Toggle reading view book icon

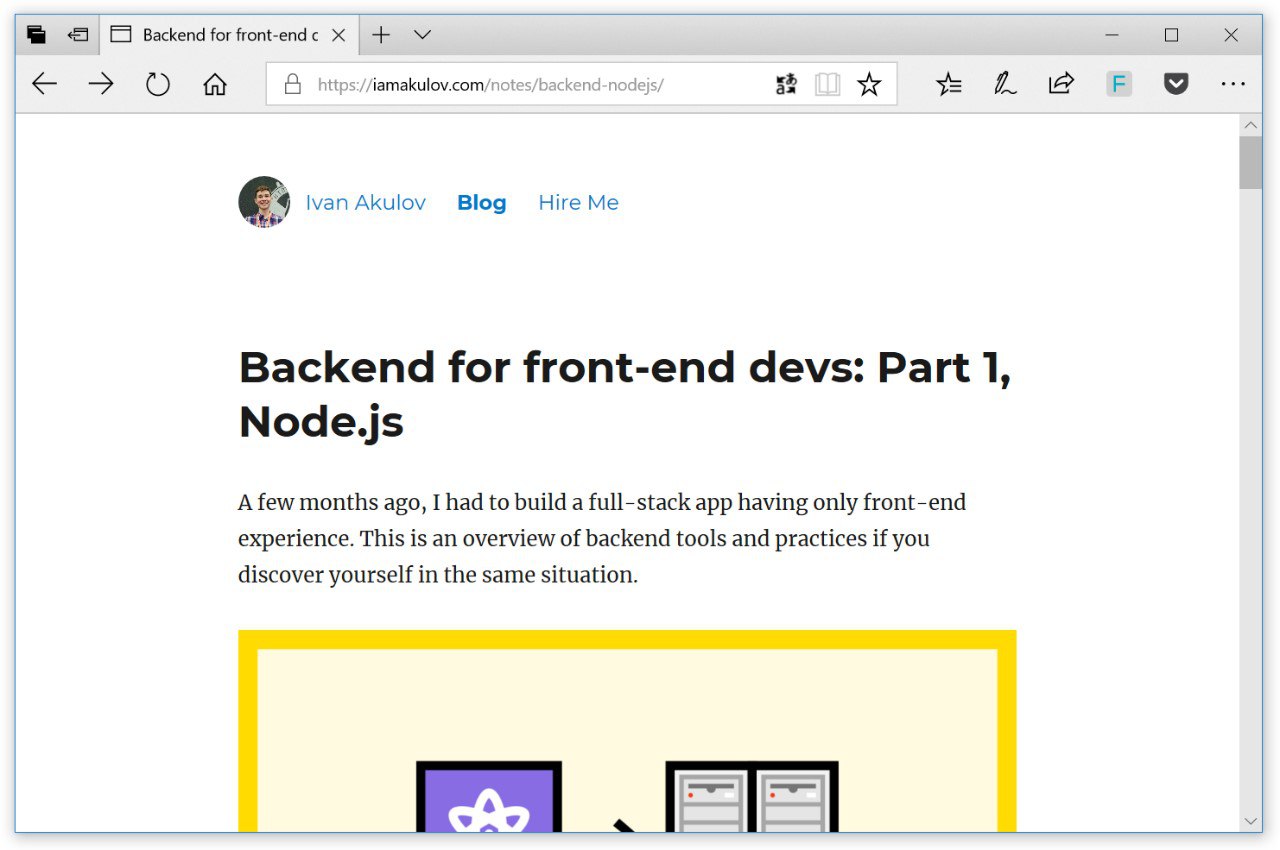click(x=827, y=85)
